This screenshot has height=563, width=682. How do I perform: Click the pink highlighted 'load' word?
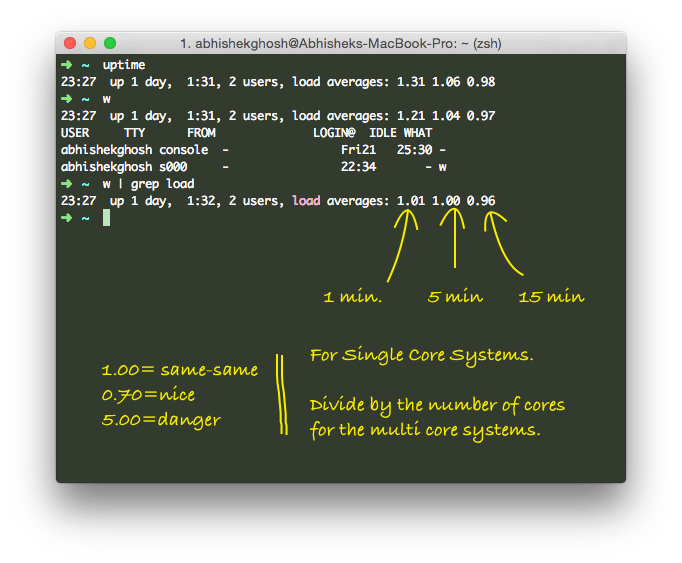coord(306,201)
